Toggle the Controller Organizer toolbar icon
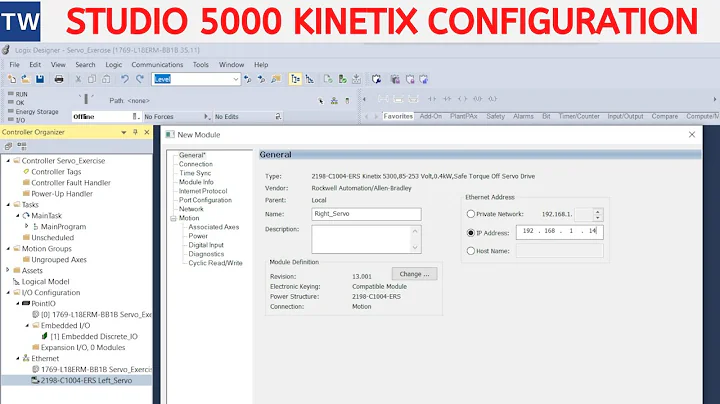 click(x=295, y=79)
